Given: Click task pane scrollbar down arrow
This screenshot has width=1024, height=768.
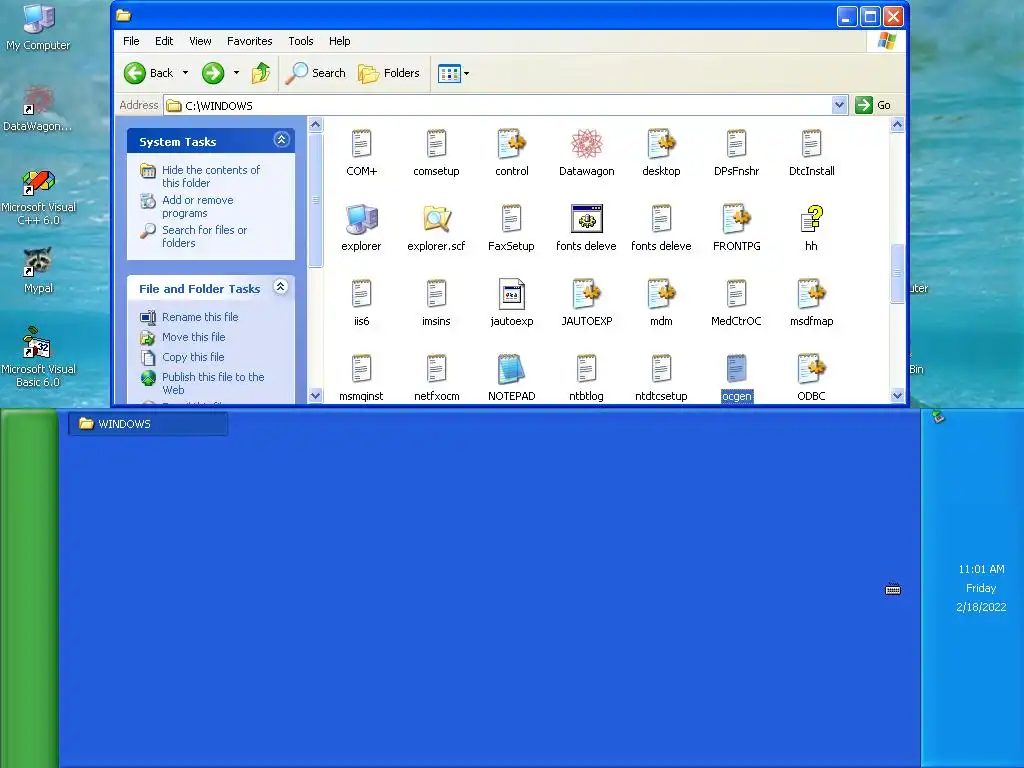Looking at the screenshot, I should coord(315,395).
